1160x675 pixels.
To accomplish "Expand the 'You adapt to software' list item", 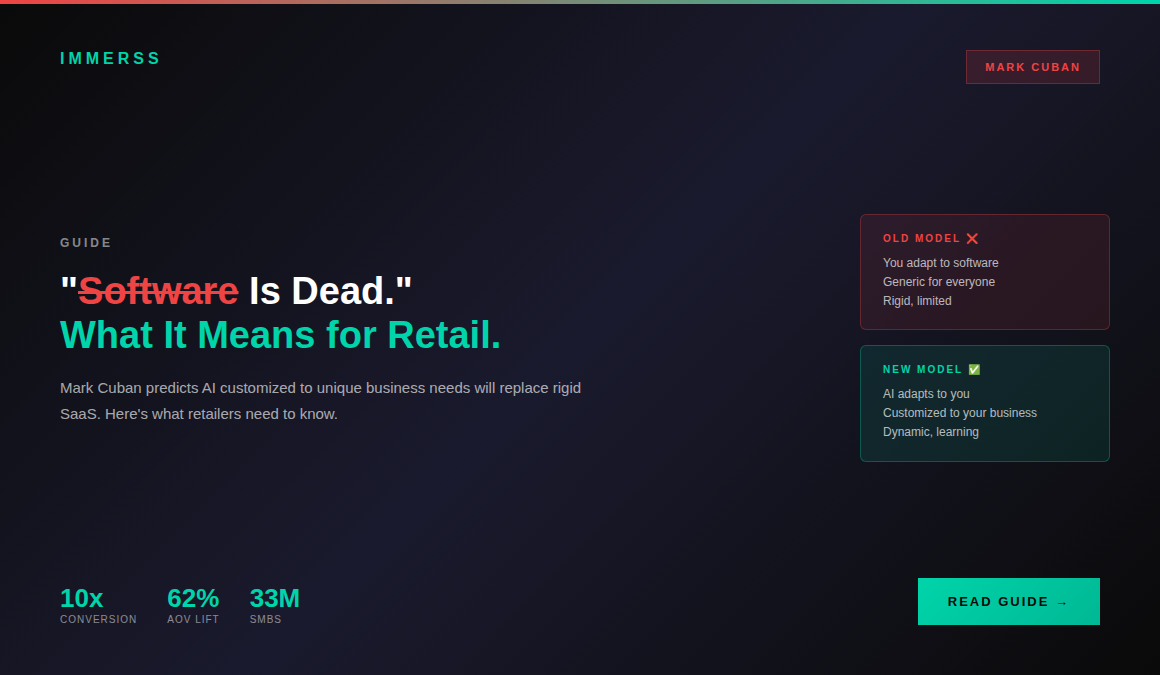I will (940, 262).
